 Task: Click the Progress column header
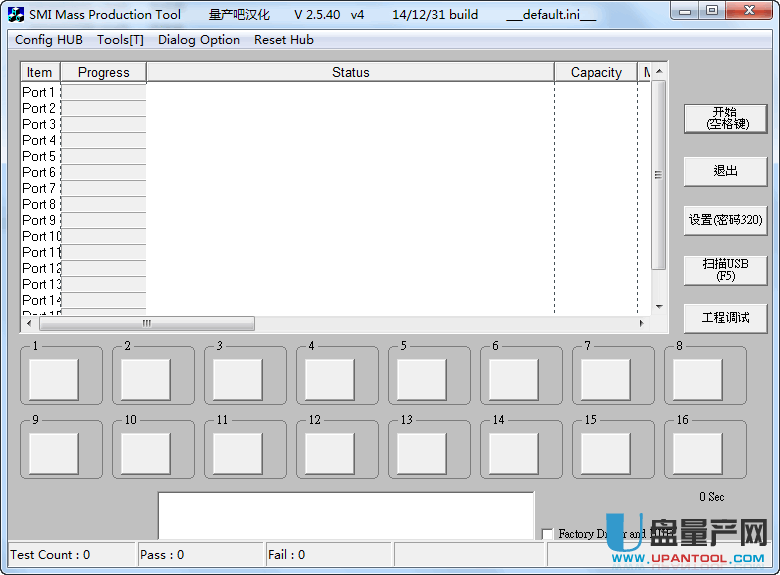click(x=103, y=72)
